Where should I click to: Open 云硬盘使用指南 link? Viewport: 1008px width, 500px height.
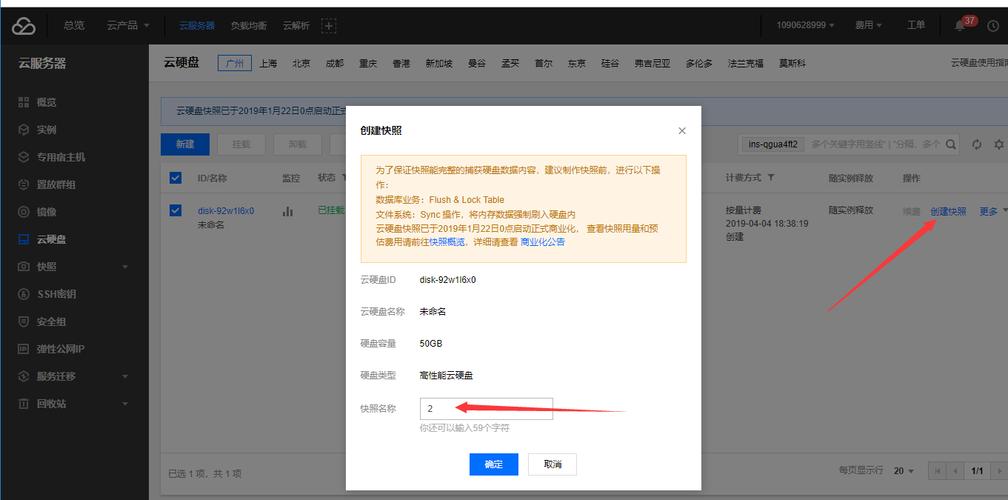pyautogui.click(x=979, y=63)
